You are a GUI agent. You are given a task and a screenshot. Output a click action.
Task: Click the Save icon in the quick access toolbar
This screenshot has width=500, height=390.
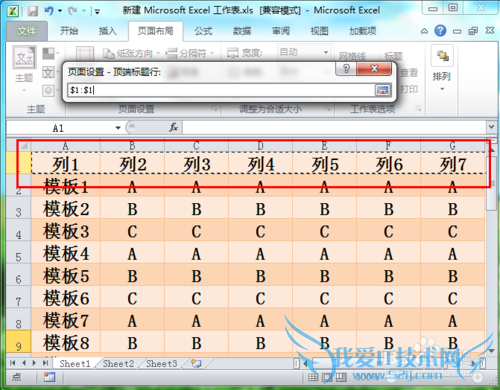coord(33,11)
